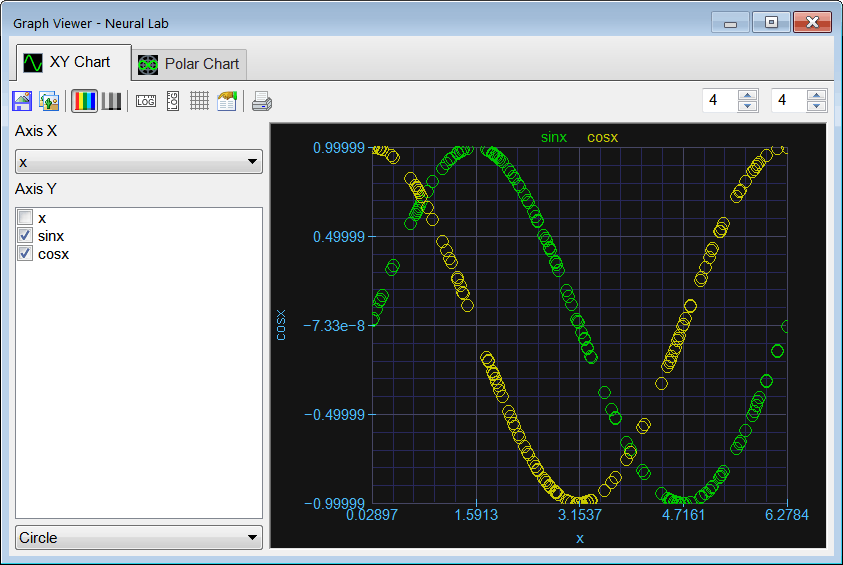The image size is (843, 565).
Task: Switch to grayscale display mode icon
Action: tap(111, 101)
